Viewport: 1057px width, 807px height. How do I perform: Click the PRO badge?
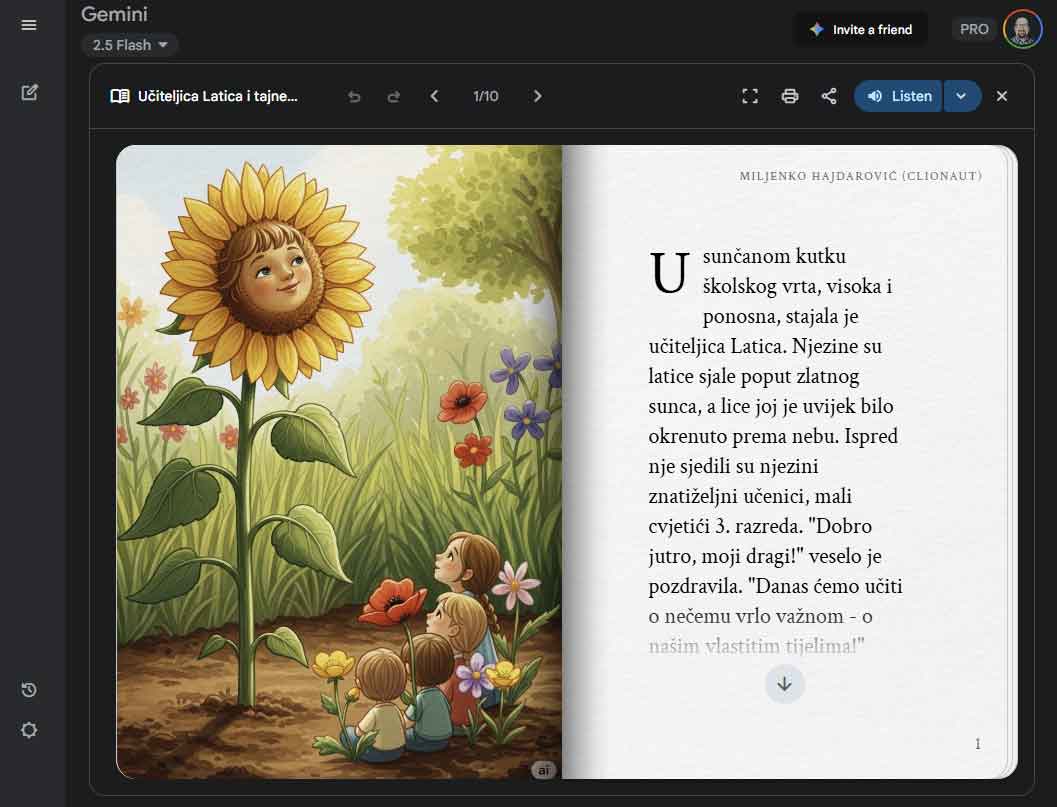[974, 30]
